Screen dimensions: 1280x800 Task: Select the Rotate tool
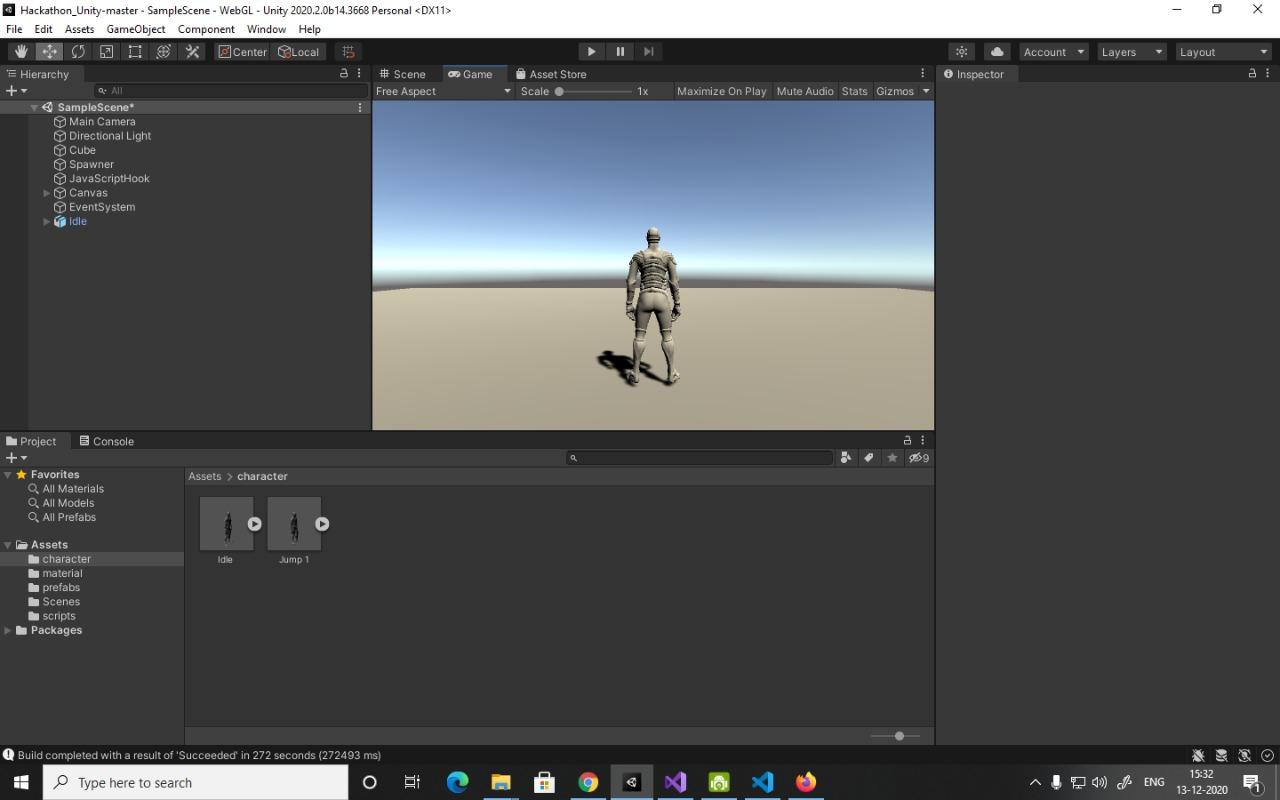click(78, 52)
